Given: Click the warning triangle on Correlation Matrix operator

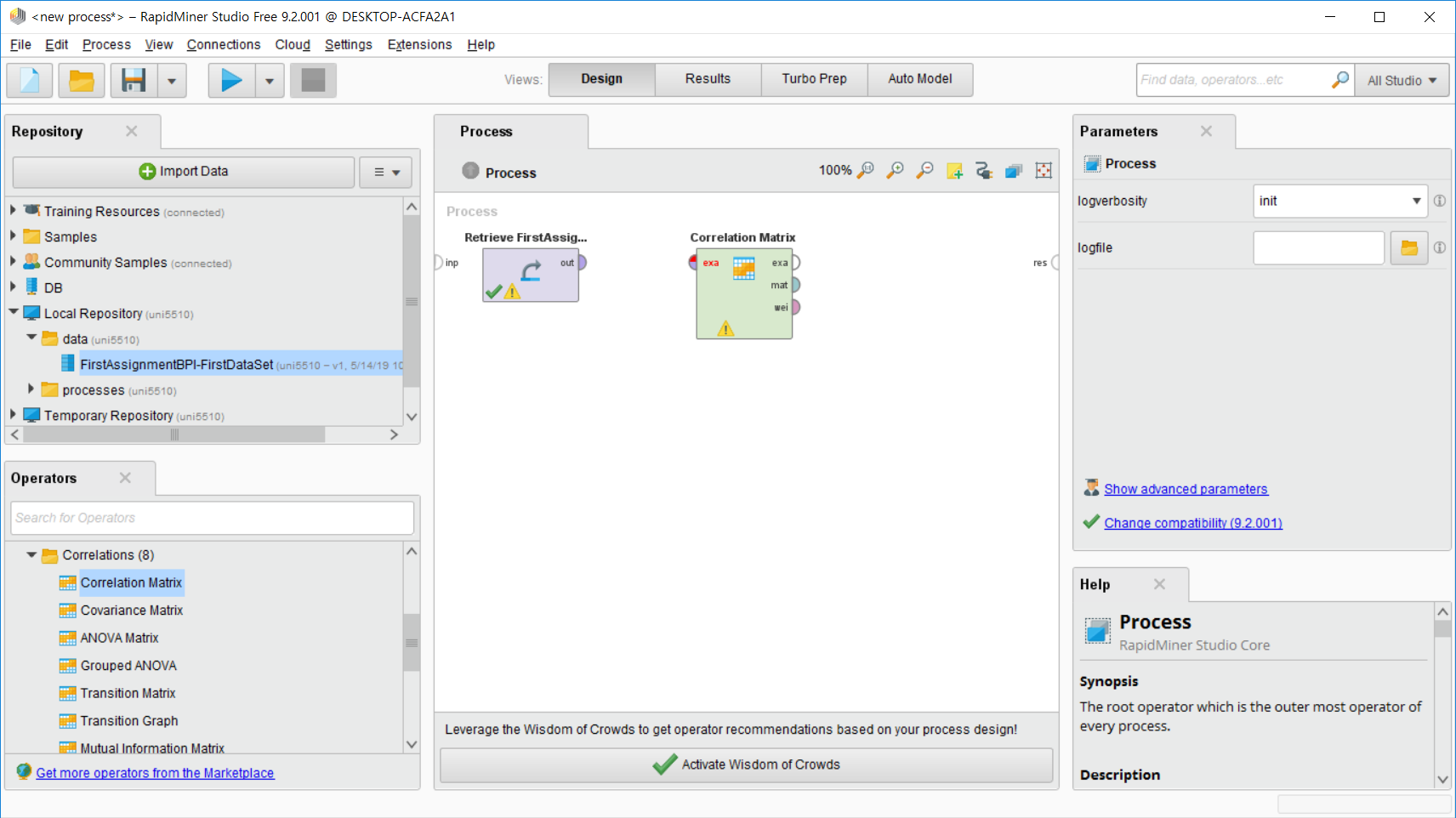Looking at the screenshot, I should pyautogui.click(x=725, y=328).
